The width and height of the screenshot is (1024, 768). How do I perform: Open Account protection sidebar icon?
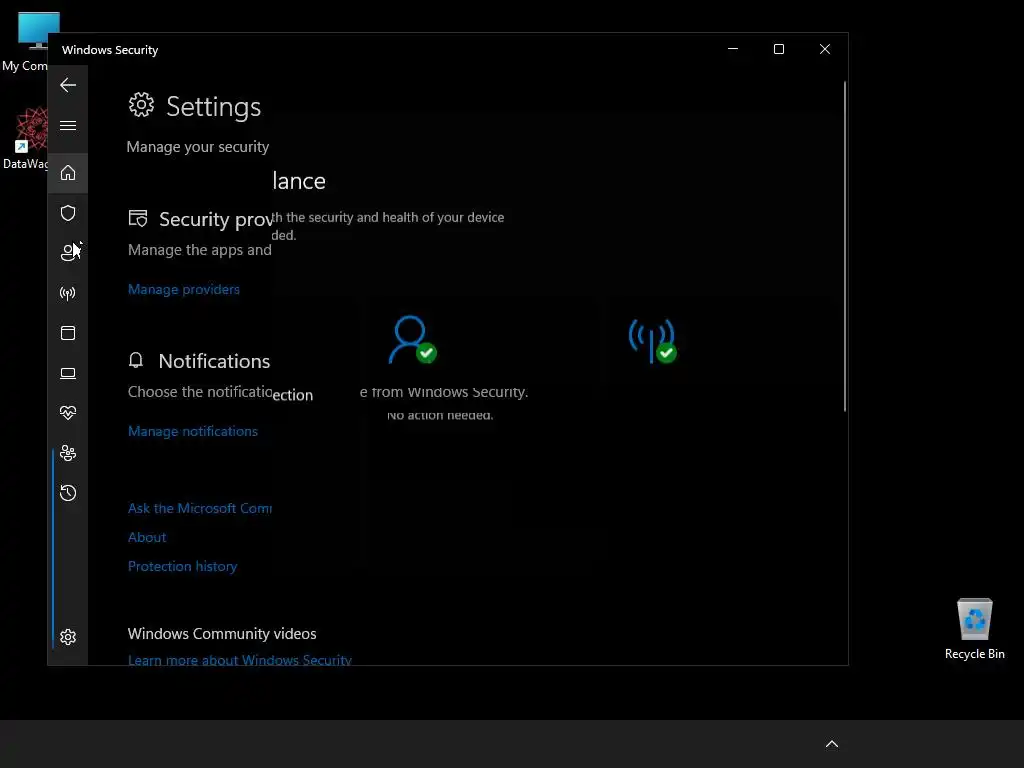tap(69, 253)
